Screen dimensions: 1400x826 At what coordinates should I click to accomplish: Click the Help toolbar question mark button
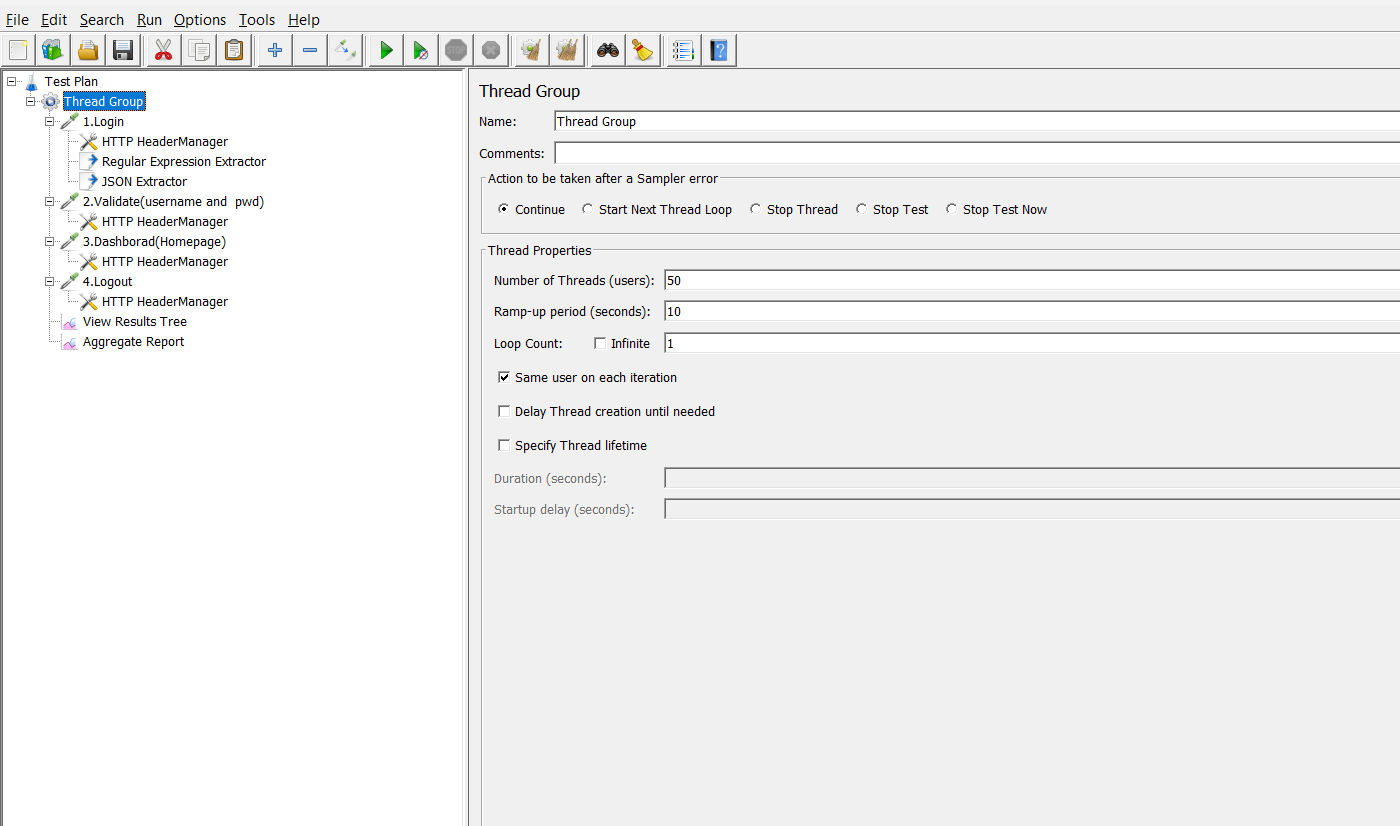(x=719, y=49)
